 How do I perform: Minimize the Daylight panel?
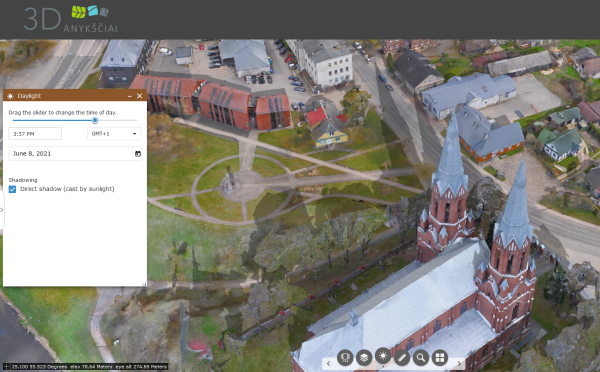pyautogui.click(x=130, y=96)
